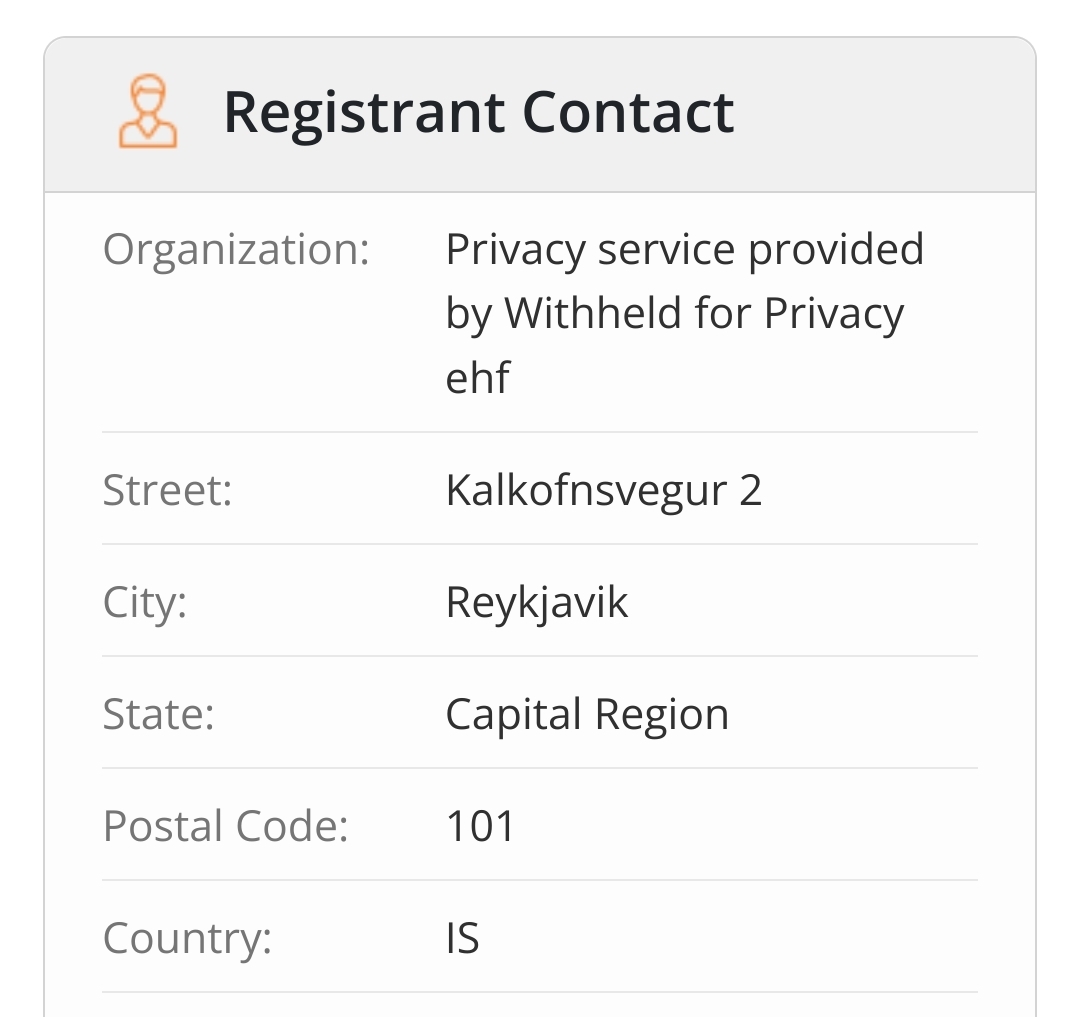Click the Kalkofnsvegur 2 street value
This screenshot has height=1017, width=1080.
(x=603, y=491)
